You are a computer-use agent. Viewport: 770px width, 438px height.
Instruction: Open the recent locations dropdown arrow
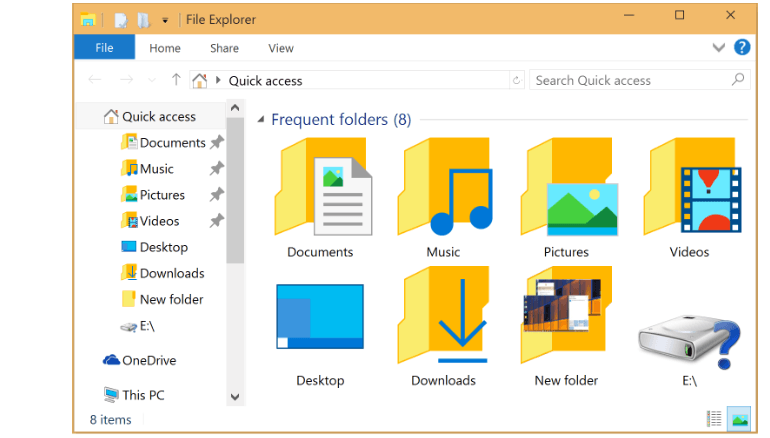152,80
